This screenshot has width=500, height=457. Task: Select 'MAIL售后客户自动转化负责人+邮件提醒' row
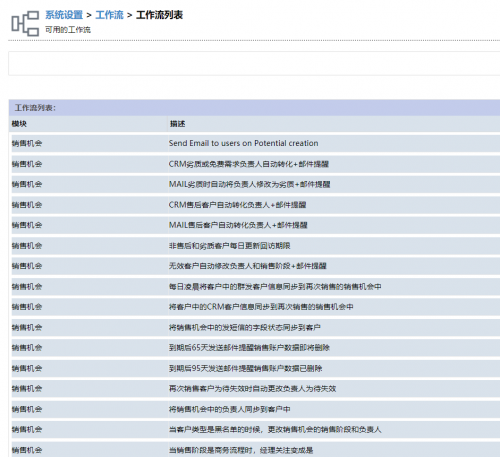point(256,225)
